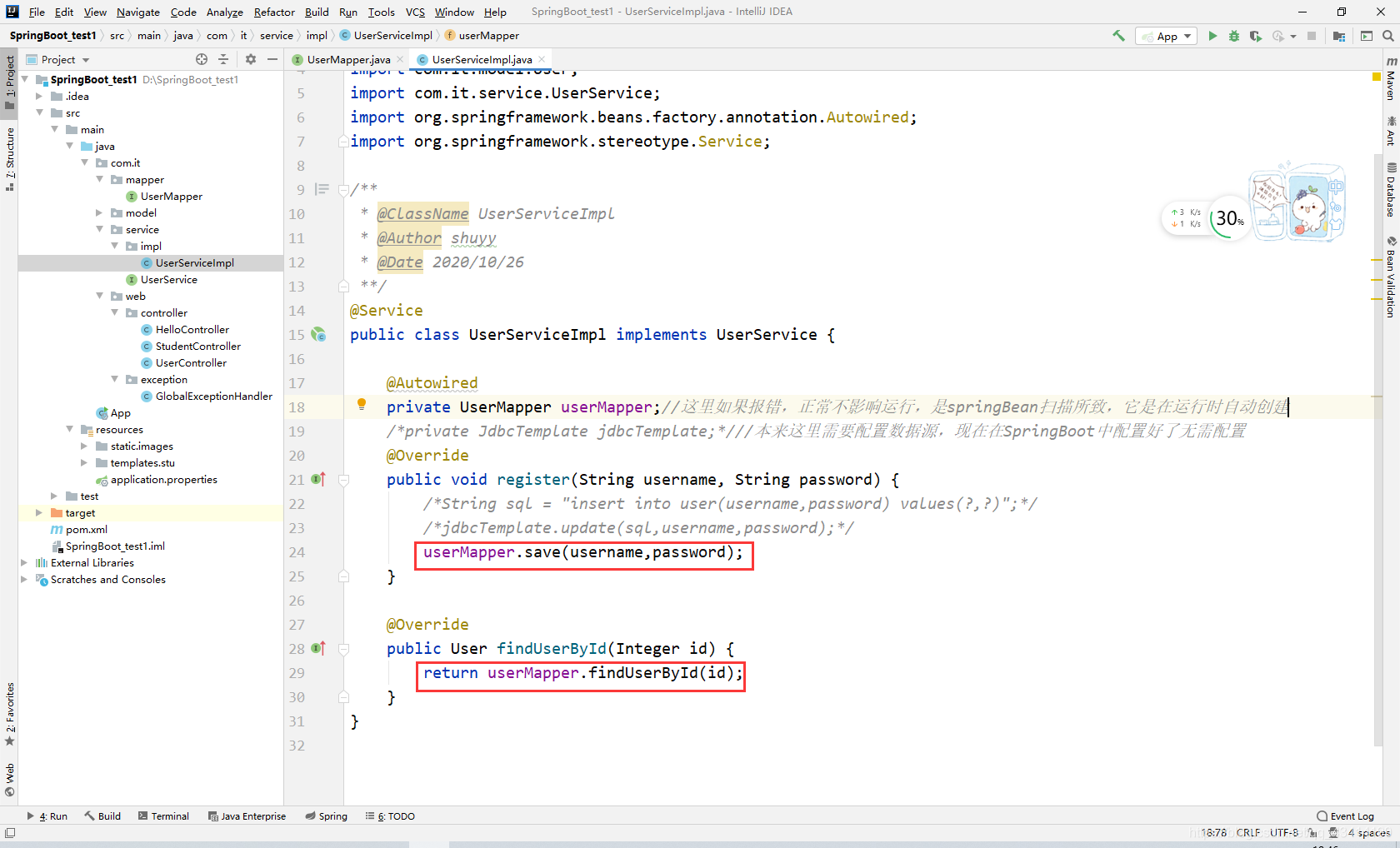Screen dimensions: 1400x848
Task: Toggle the Build tool window at bottom
Action: [102, 816]
